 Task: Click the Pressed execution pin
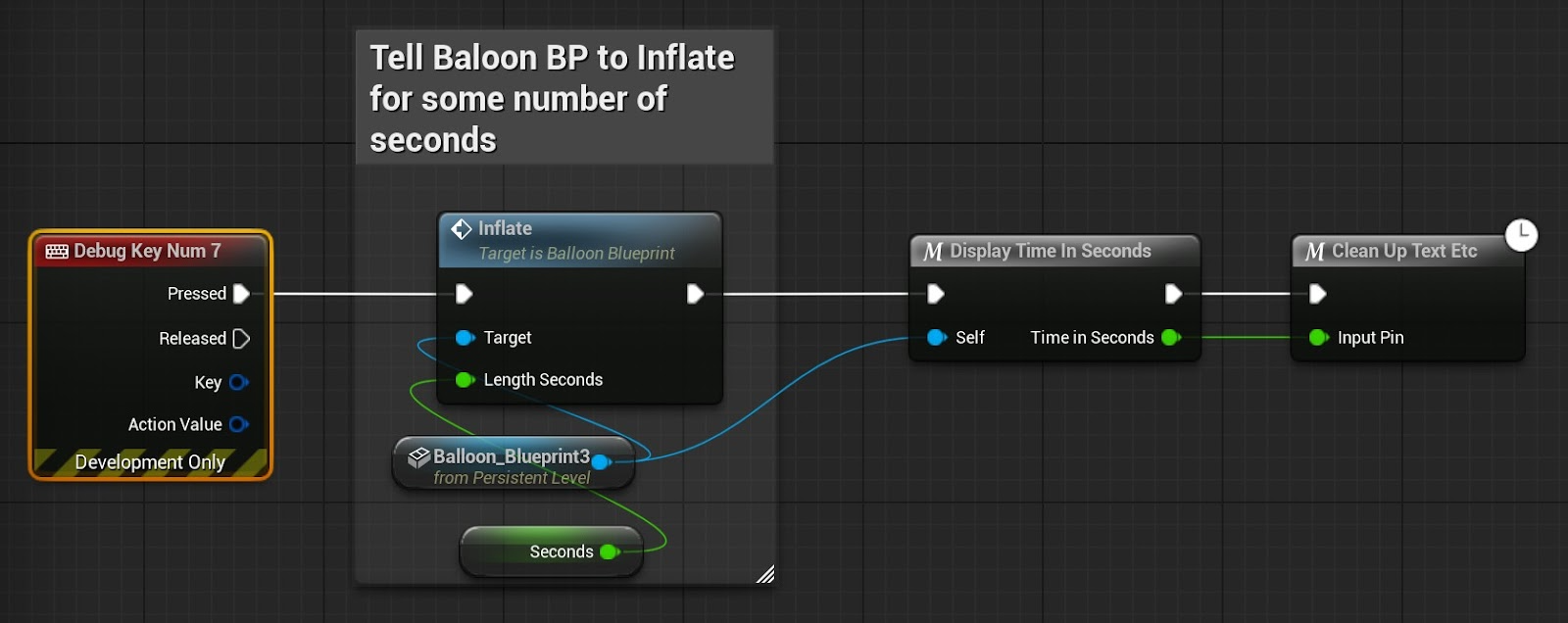(241, 294)
